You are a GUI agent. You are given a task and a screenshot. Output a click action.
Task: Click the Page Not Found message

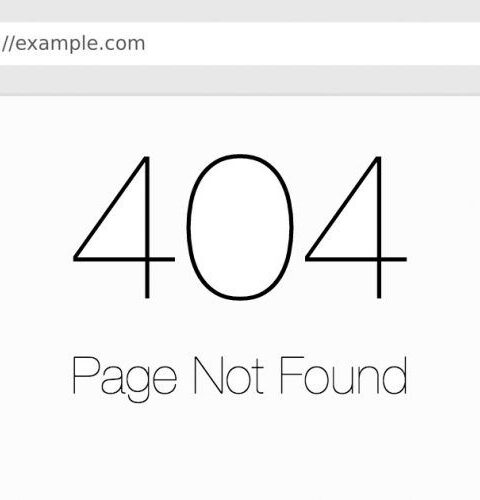point(240,379)
